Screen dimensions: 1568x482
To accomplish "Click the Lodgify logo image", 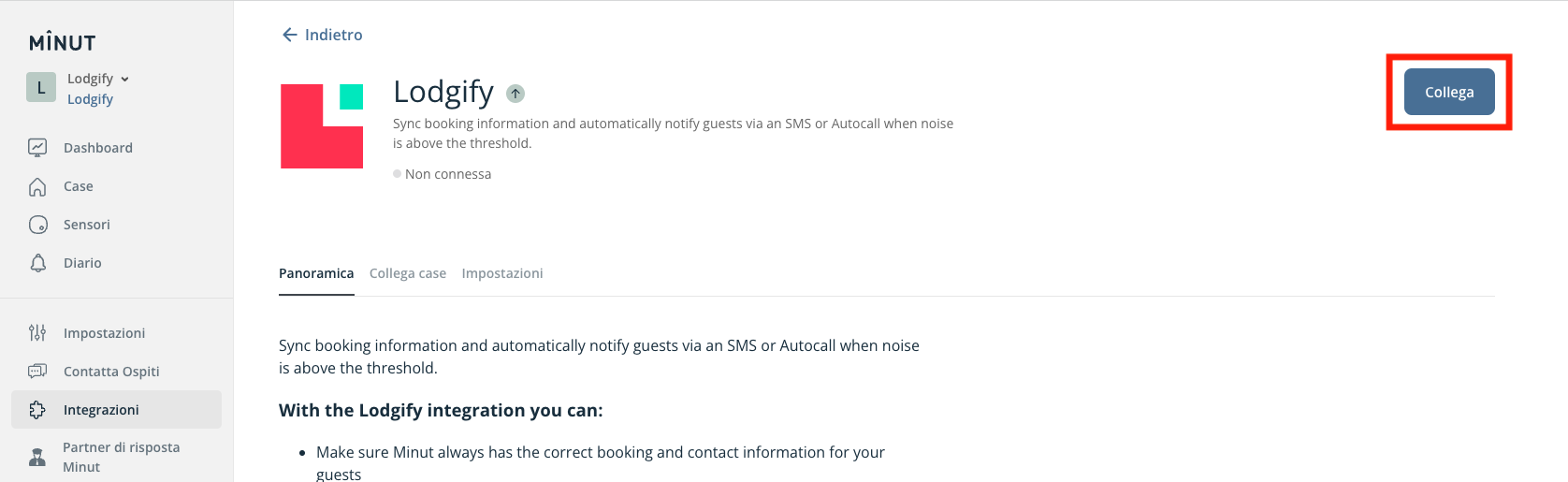I will [x=322, y=126].
